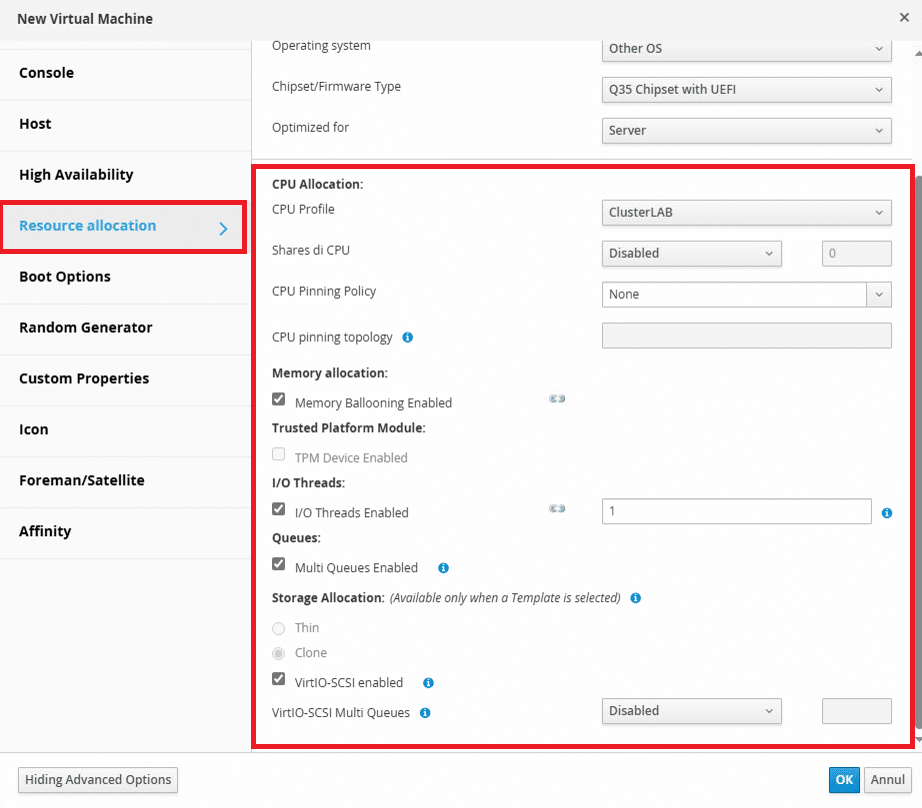Open the CPU Profile dropdown

(746, 212)
